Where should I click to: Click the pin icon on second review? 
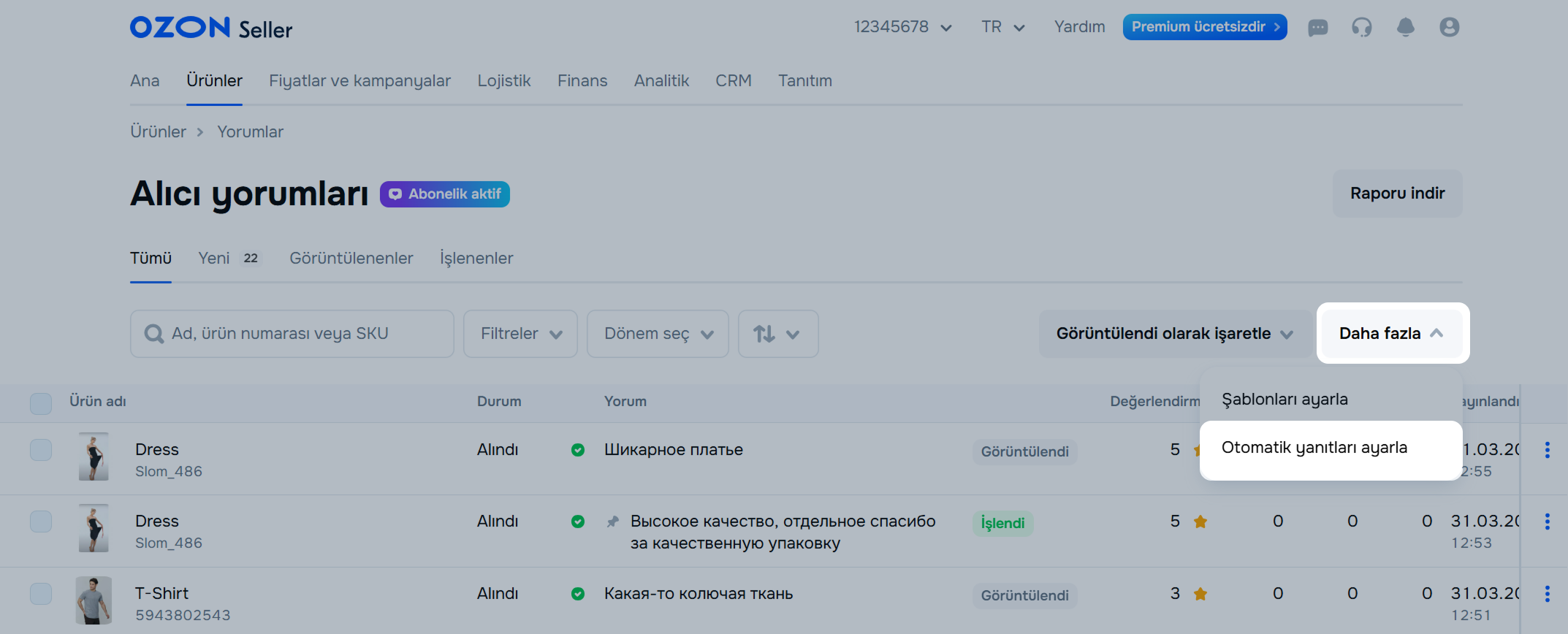[x=613, y=522]
